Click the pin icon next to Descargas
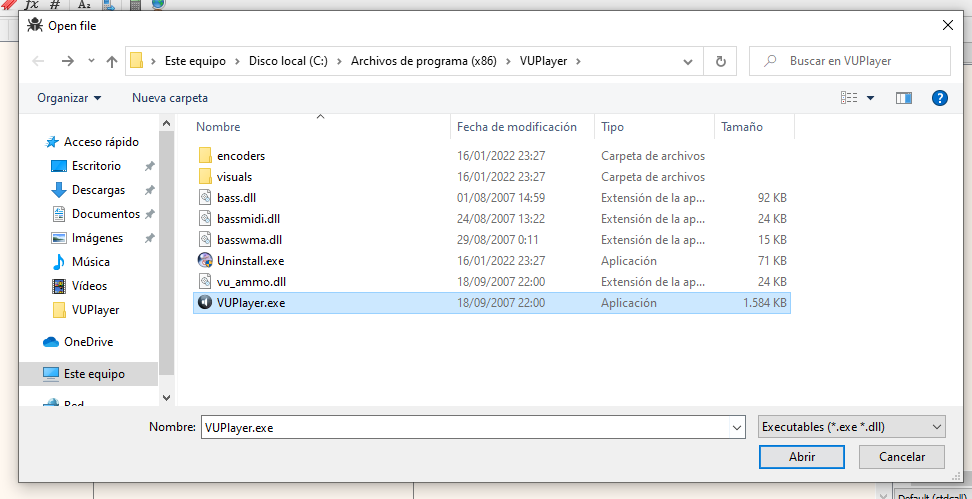The height and width of the screenshot is (499, 972). click(x=149, y=190)
